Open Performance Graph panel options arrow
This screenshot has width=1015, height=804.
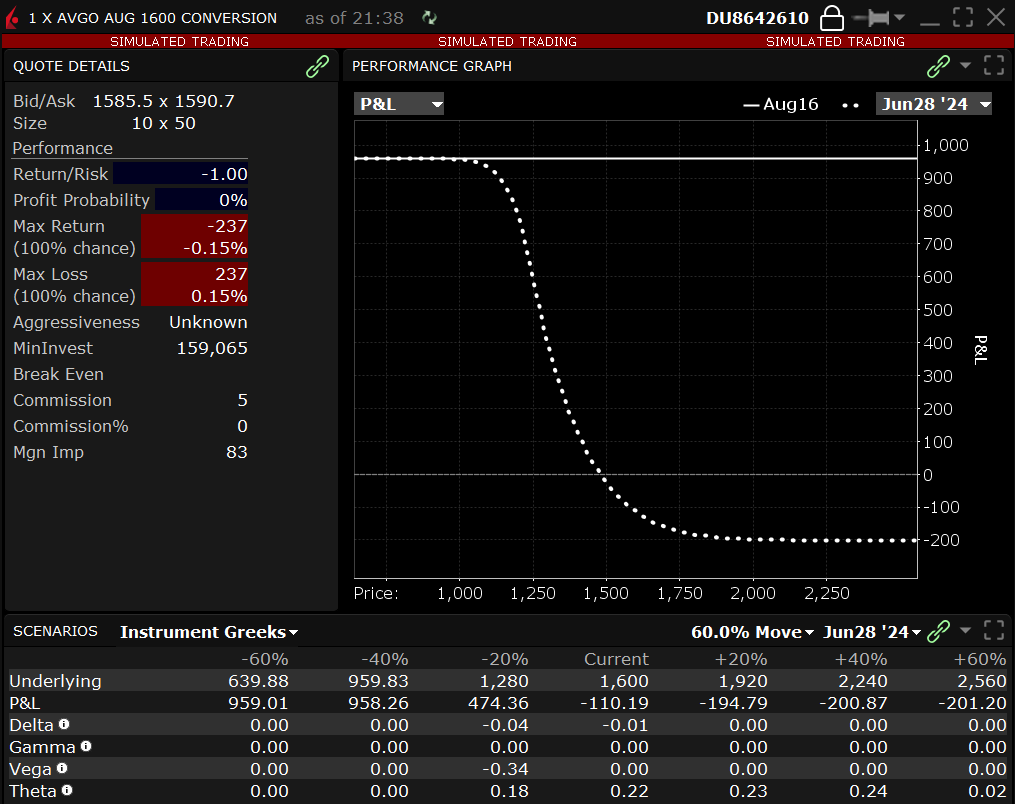[965, 66]
